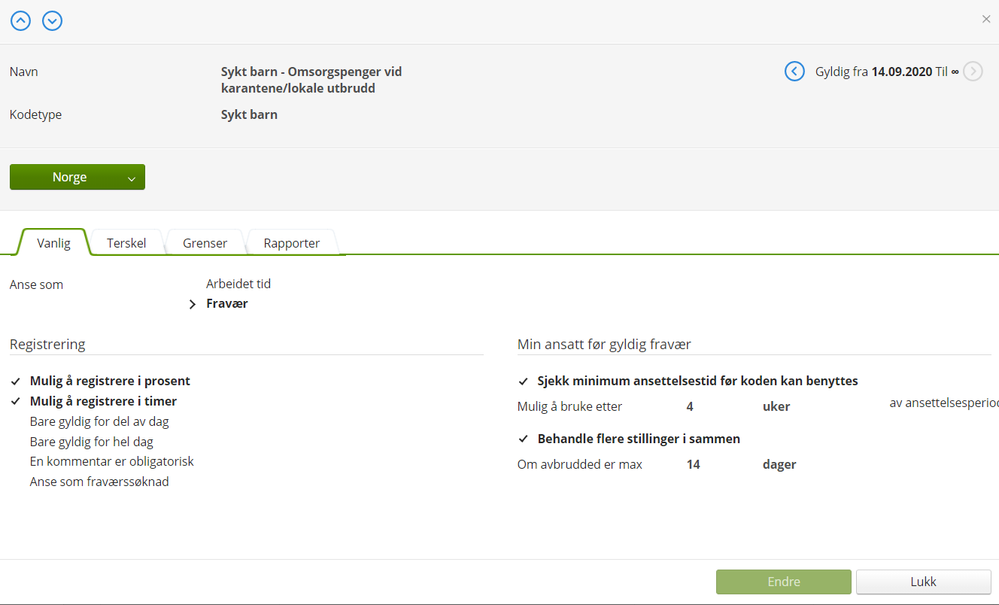Click the down arrow navigation icon
This screenshot has width=999, height=605.
[x=52, y=20]
